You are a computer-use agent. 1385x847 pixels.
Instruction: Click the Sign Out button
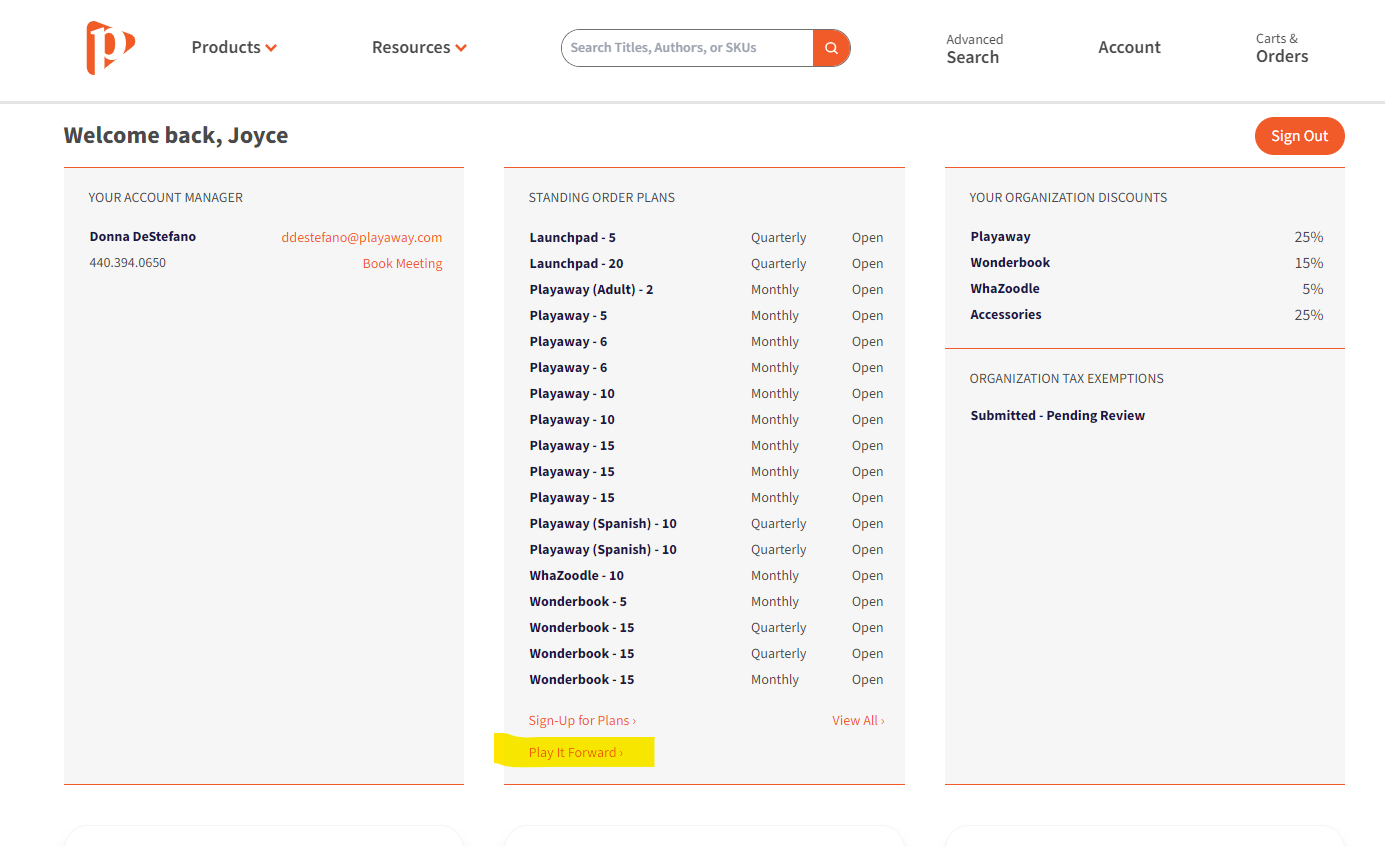1299,136
